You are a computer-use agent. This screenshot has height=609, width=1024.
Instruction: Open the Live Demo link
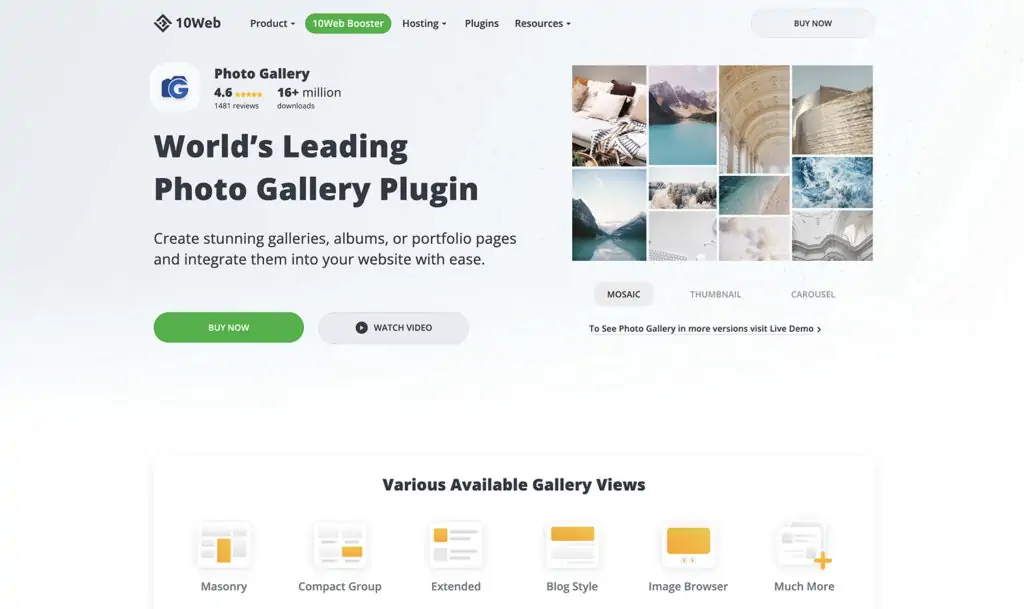coord(705,328)
